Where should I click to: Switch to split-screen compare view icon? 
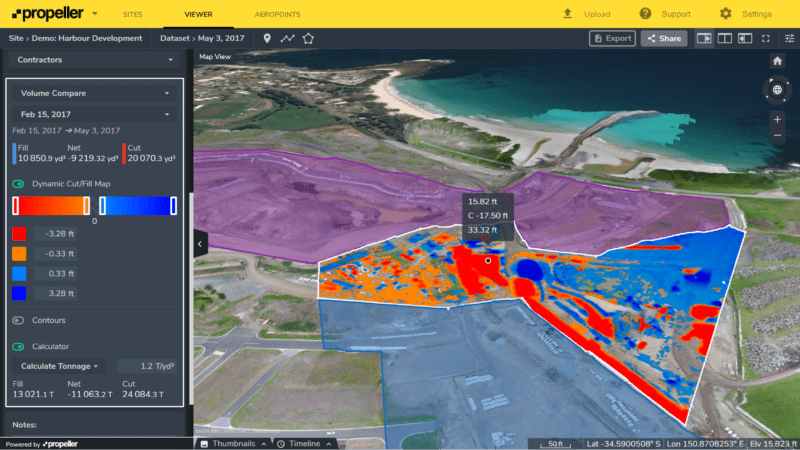[x=724, y=38]
